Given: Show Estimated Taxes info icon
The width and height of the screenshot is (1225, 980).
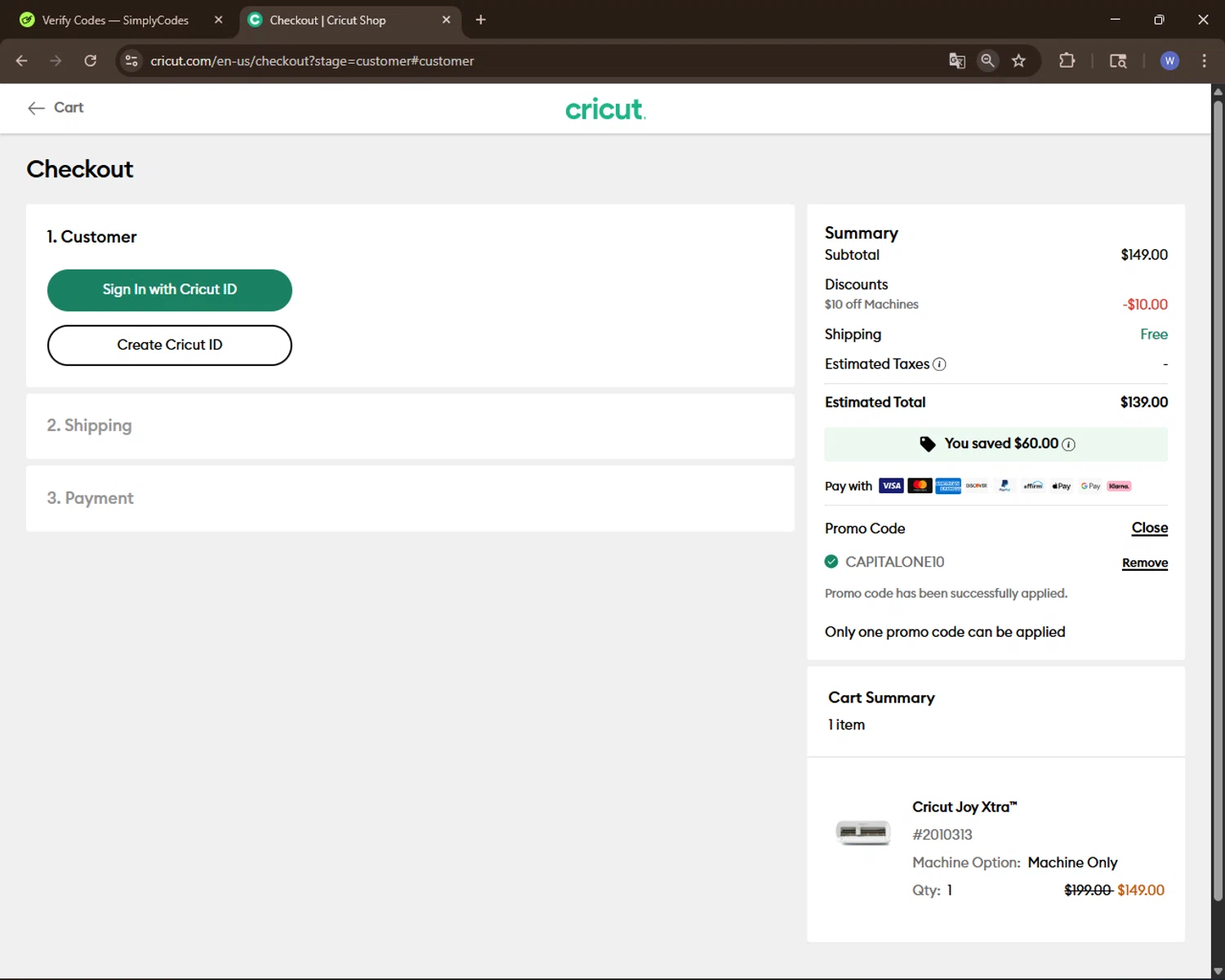Looking at the screenshot, I should click(x=940, y=364).
